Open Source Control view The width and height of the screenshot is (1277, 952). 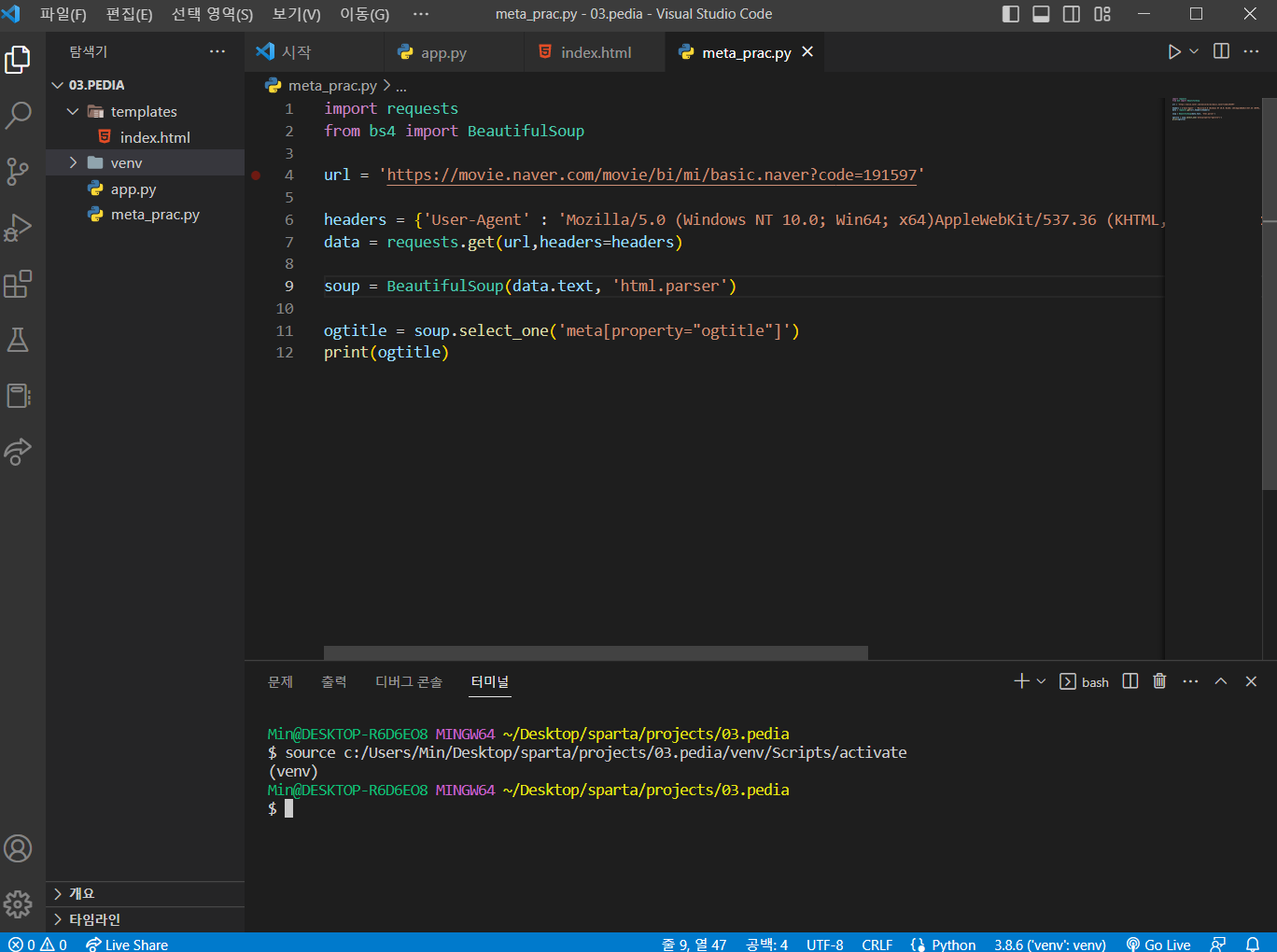pos(19,172)
